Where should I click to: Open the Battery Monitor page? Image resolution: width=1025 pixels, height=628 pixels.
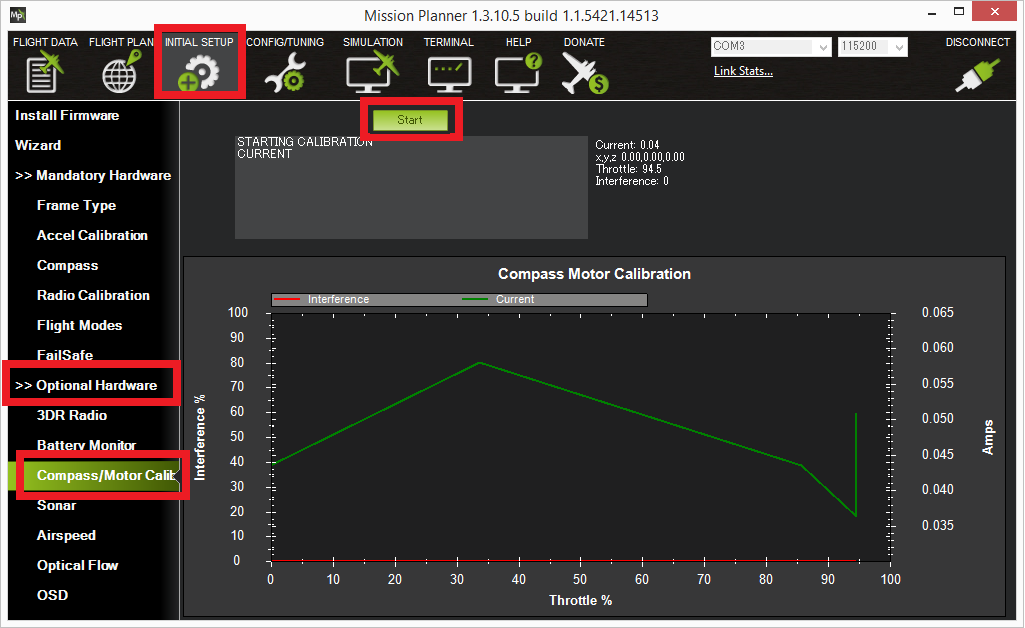[86, 445]
